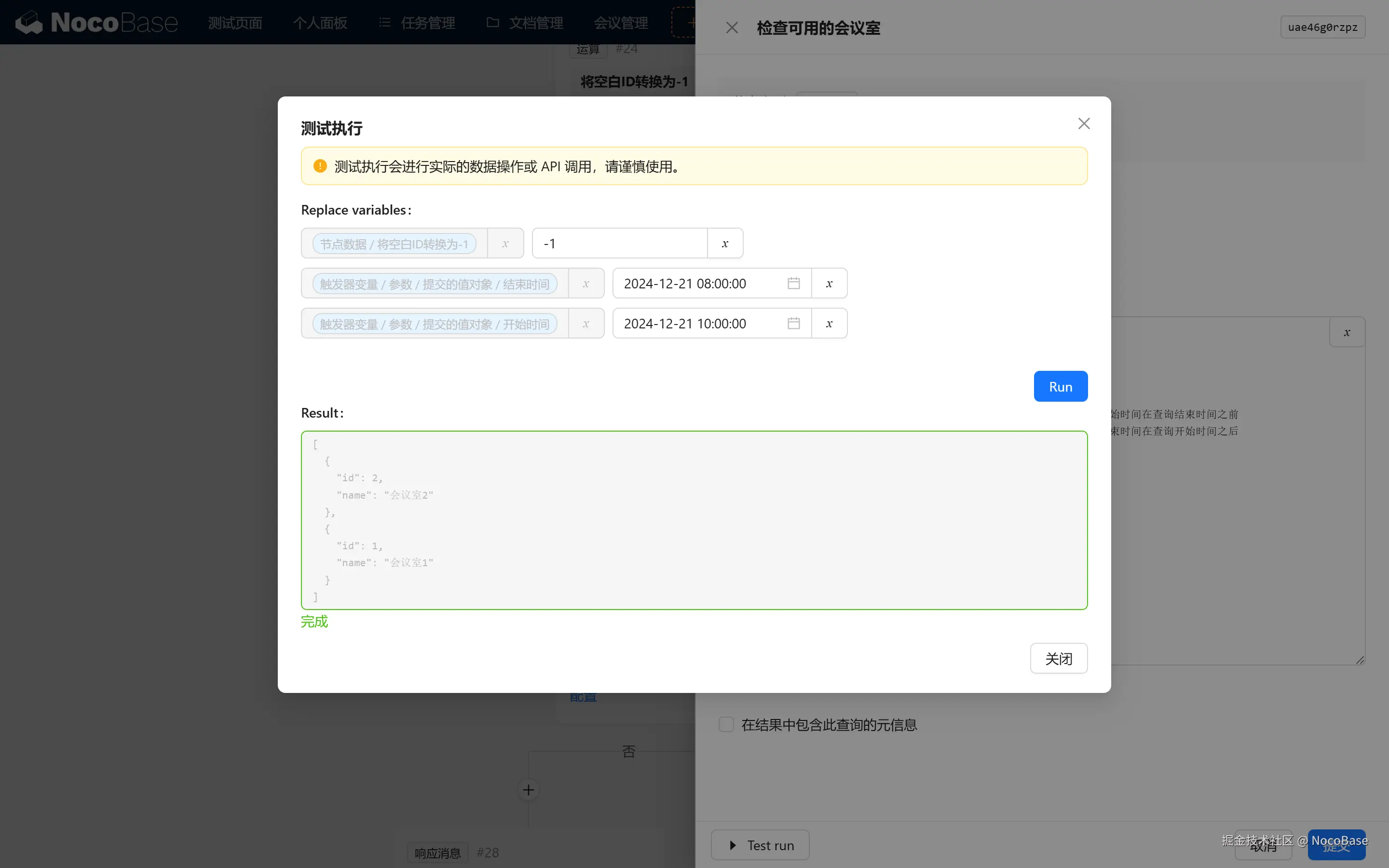Open calendar icon for 10:00:00 date
The width and height of the screenshot is (1389, 868).
(x=793, y=323)
